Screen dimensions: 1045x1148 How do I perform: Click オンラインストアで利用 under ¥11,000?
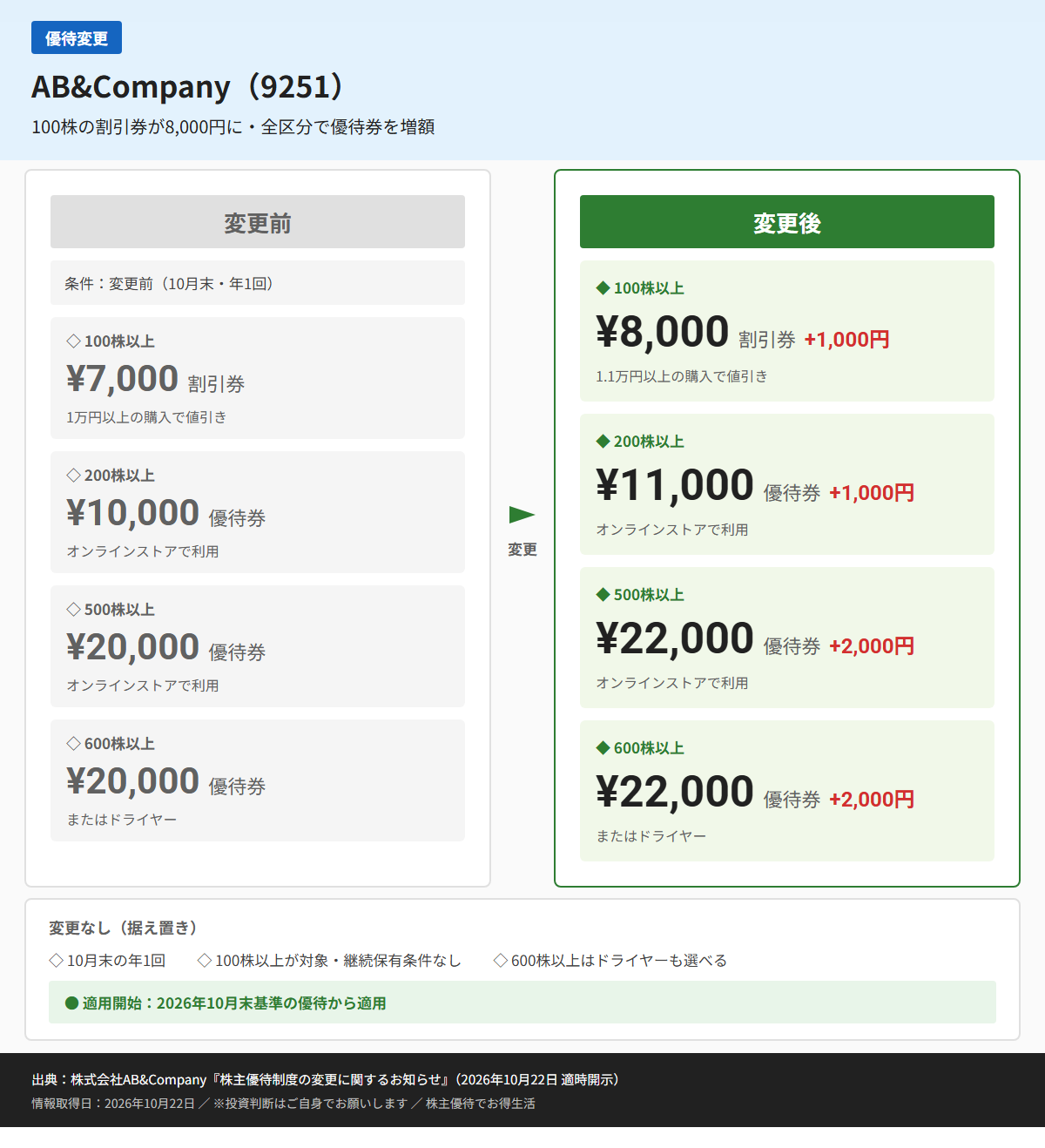point(672,530)
